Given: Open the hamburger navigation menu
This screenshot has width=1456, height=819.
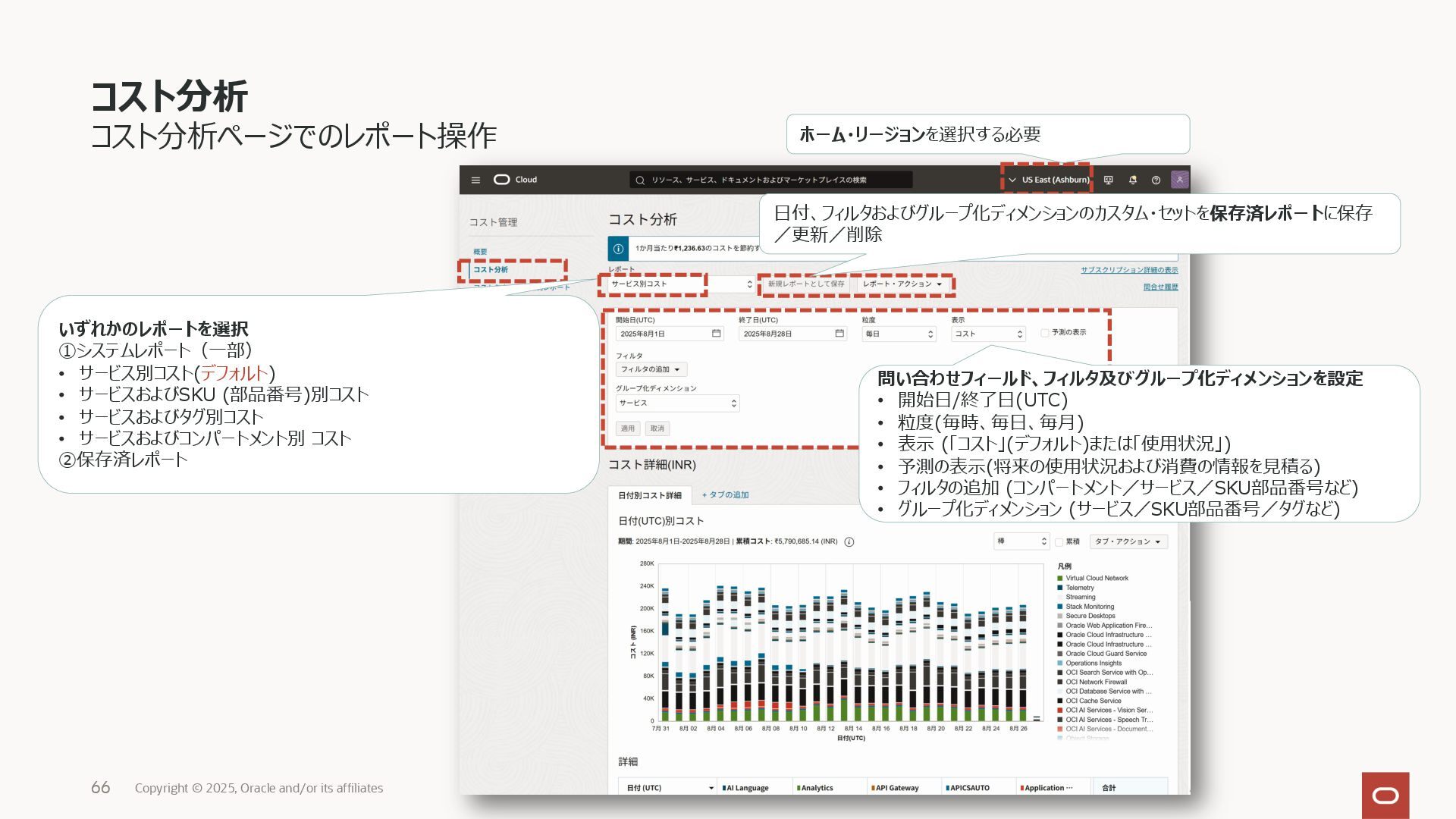Looking at the screenshot, I should point(475,180).
